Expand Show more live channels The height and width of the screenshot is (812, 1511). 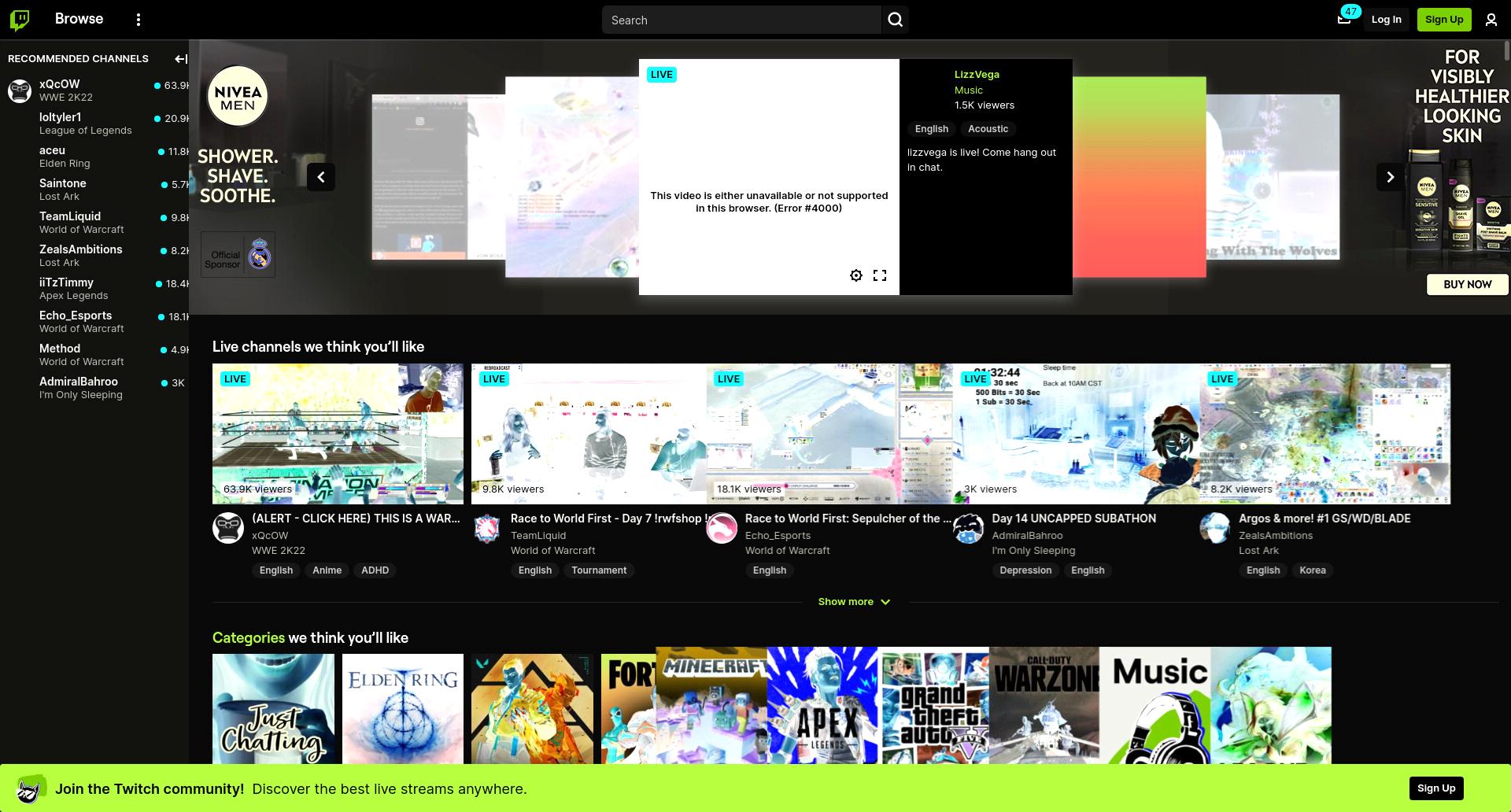854,602
